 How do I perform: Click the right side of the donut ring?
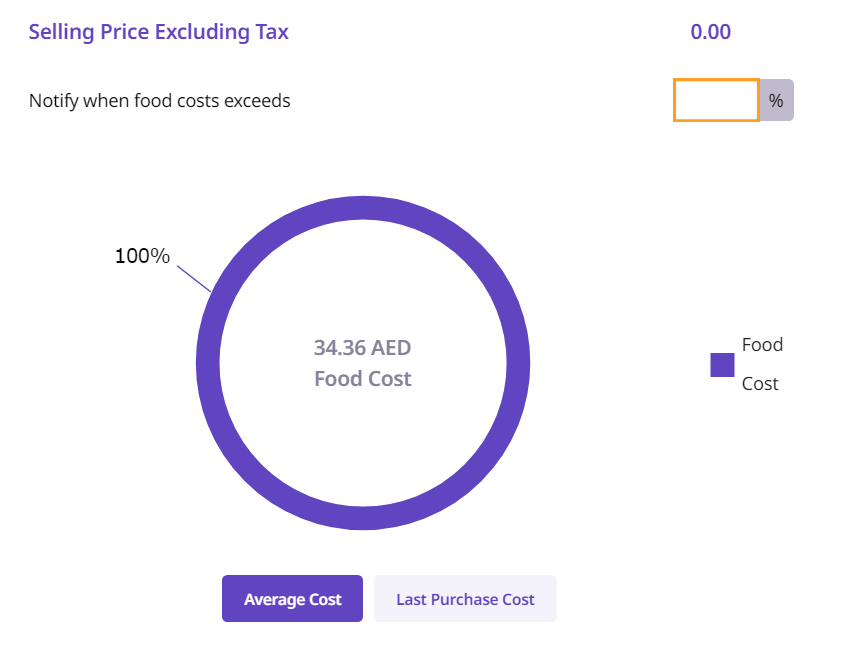(518, 363)
